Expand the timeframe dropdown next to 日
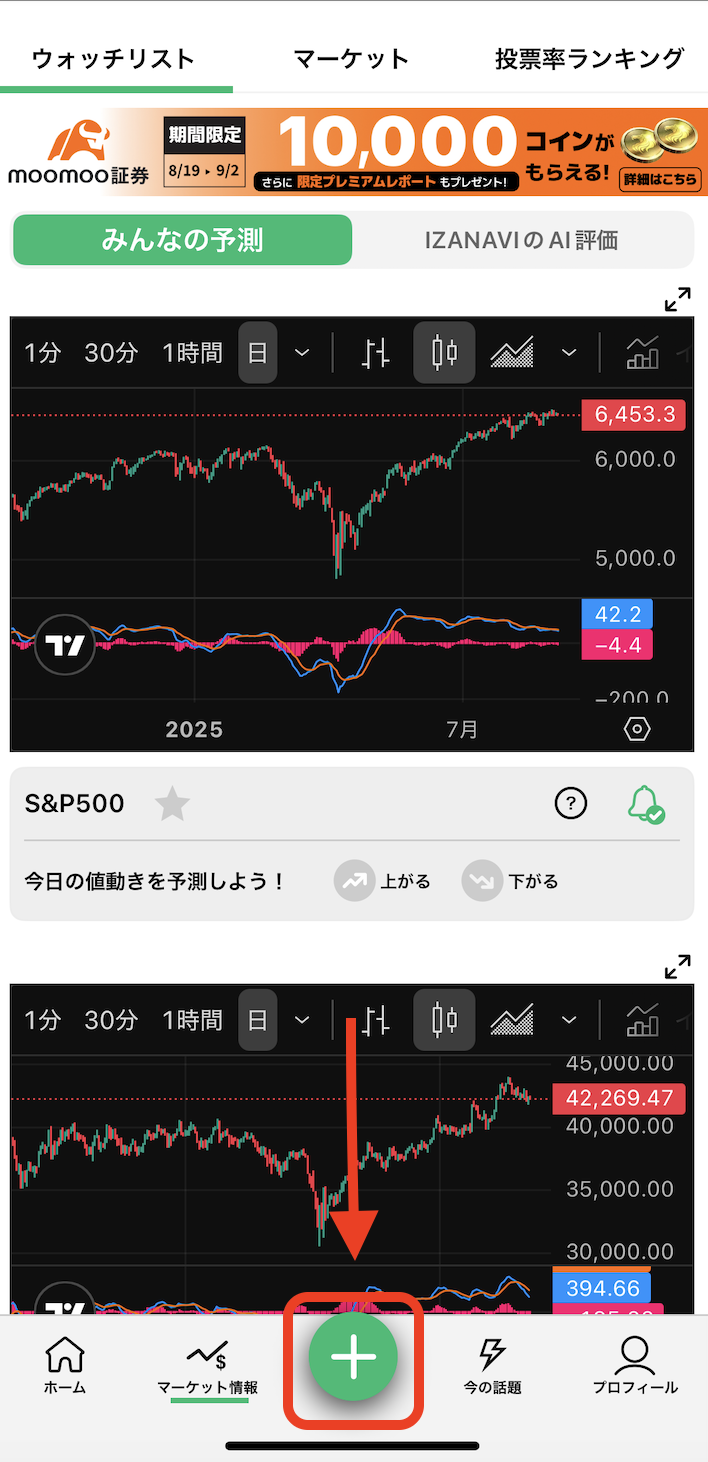The width and height of the screenshot is (708, 1462). [301, 353]
